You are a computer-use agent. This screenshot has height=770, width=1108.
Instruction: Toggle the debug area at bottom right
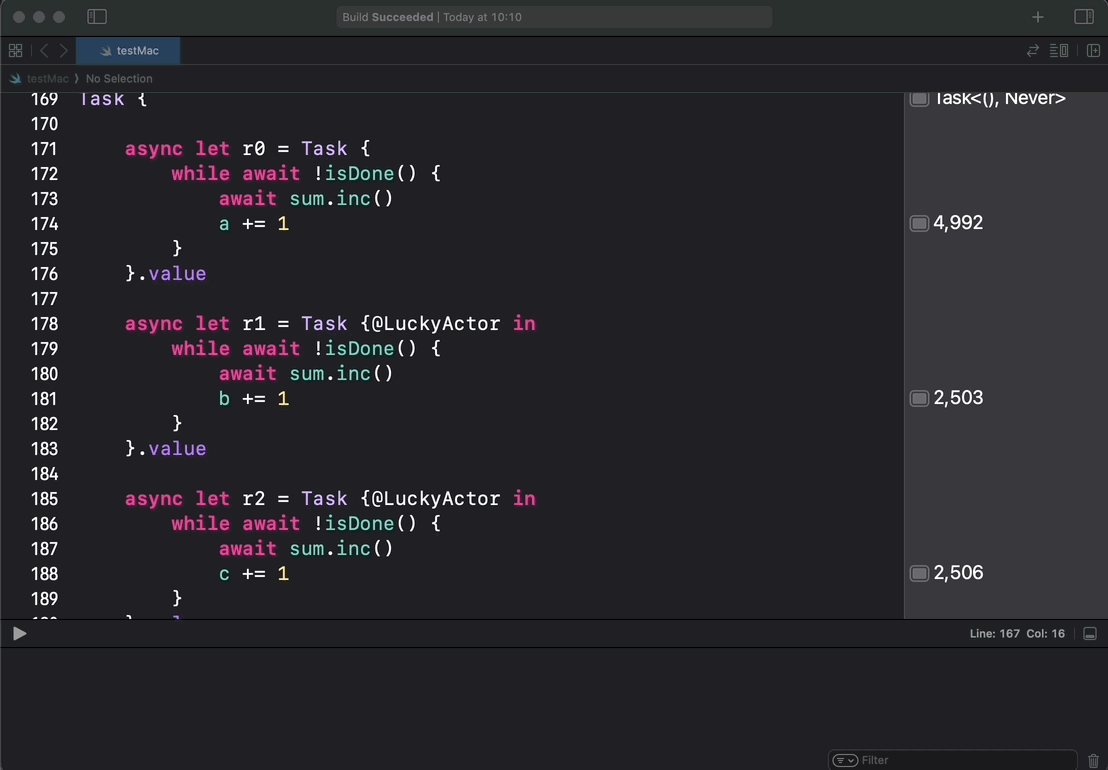coord(1090,634)
